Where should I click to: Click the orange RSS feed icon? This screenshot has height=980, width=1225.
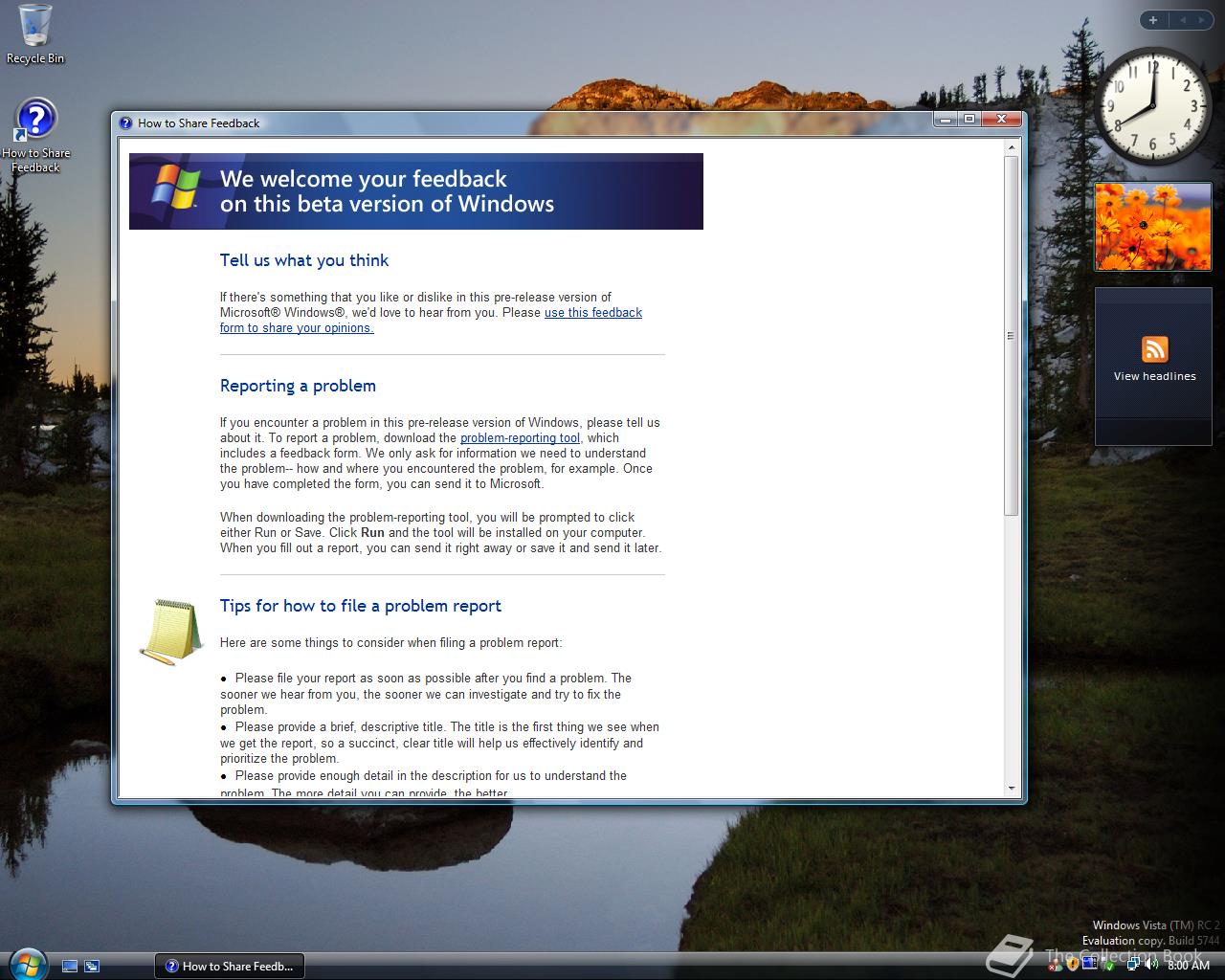1154,348
